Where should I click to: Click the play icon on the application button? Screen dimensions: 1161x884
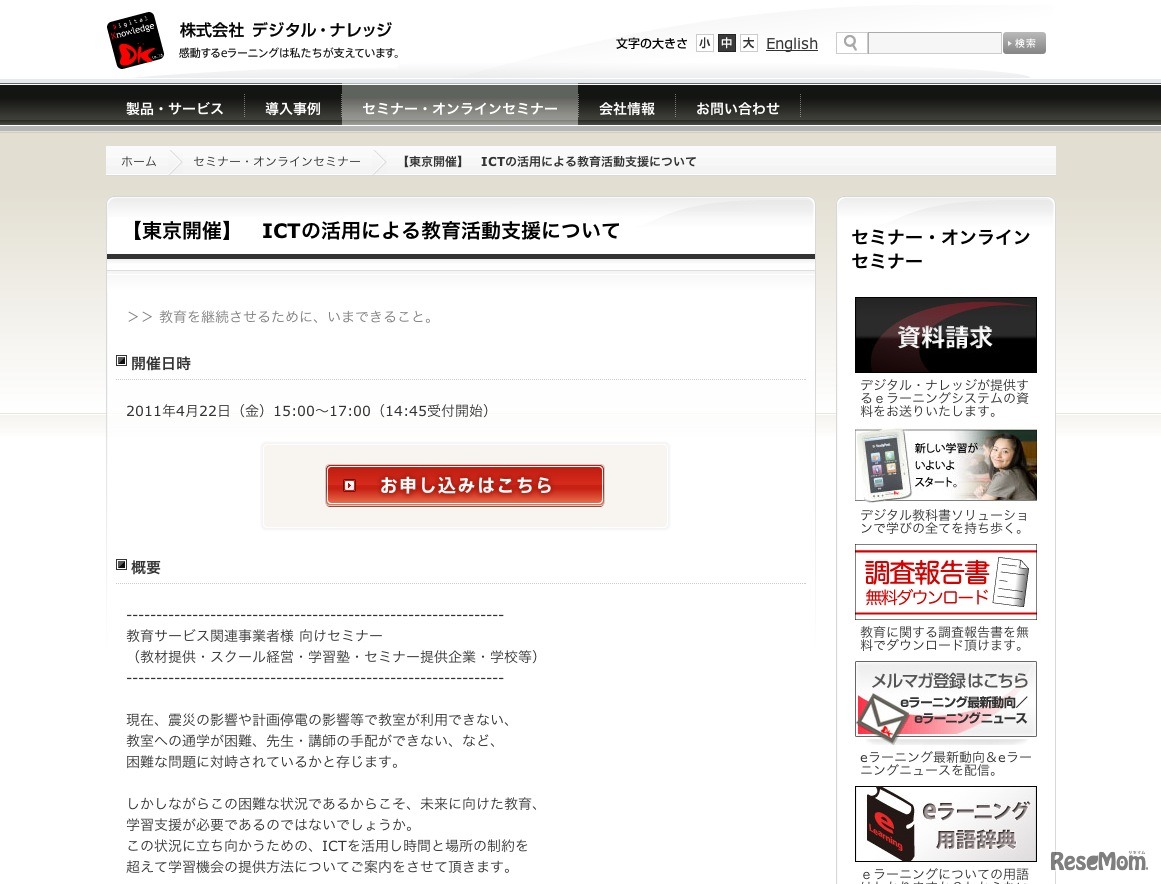click(x=351, y=485)
